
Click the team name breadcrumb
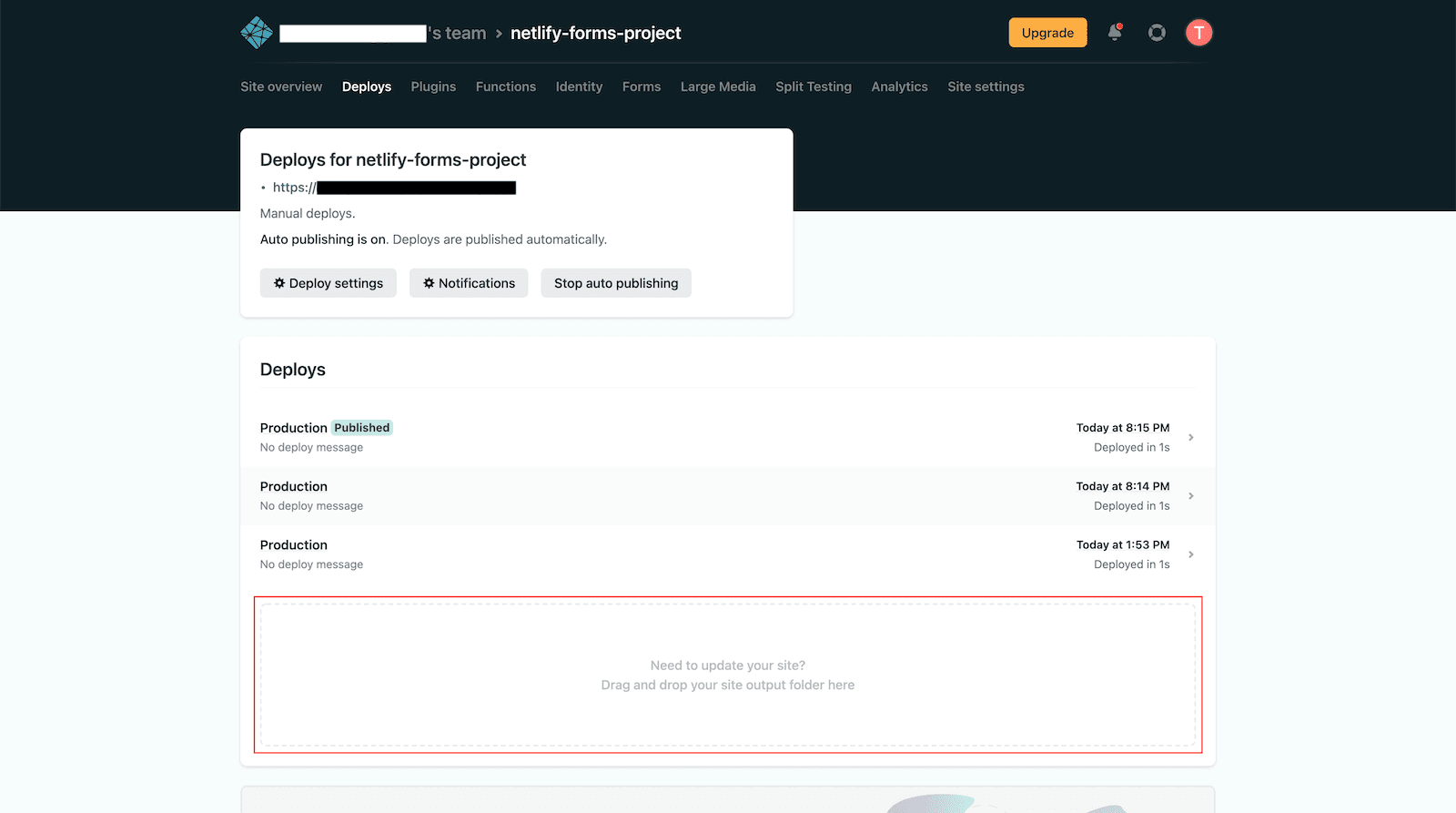(x=382, y=34)
